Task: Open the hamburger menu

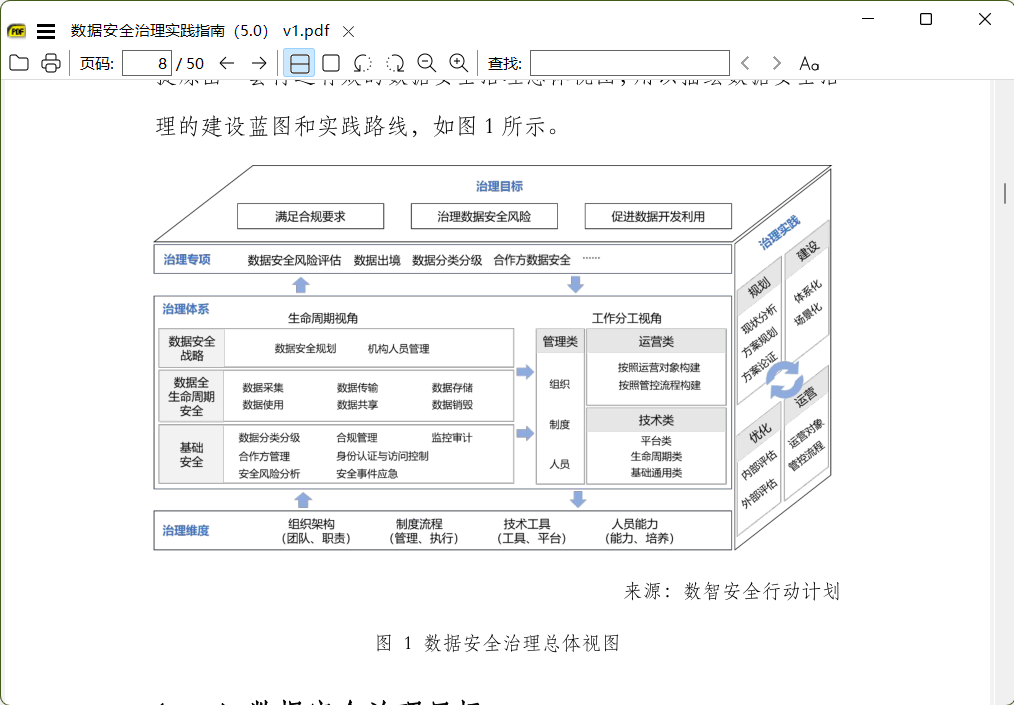Action: click(46, 31)
